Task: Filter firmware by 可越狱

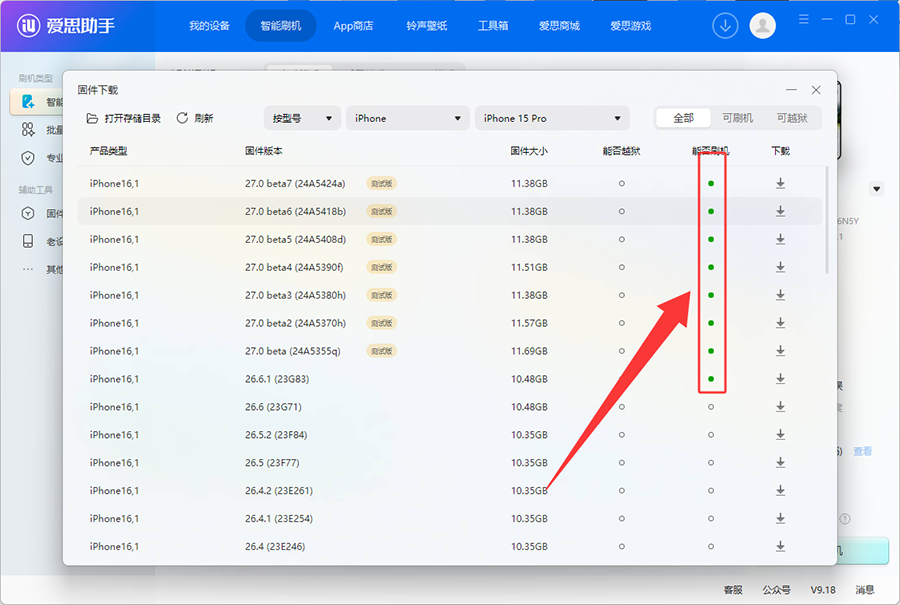Action: pos(792,118)
